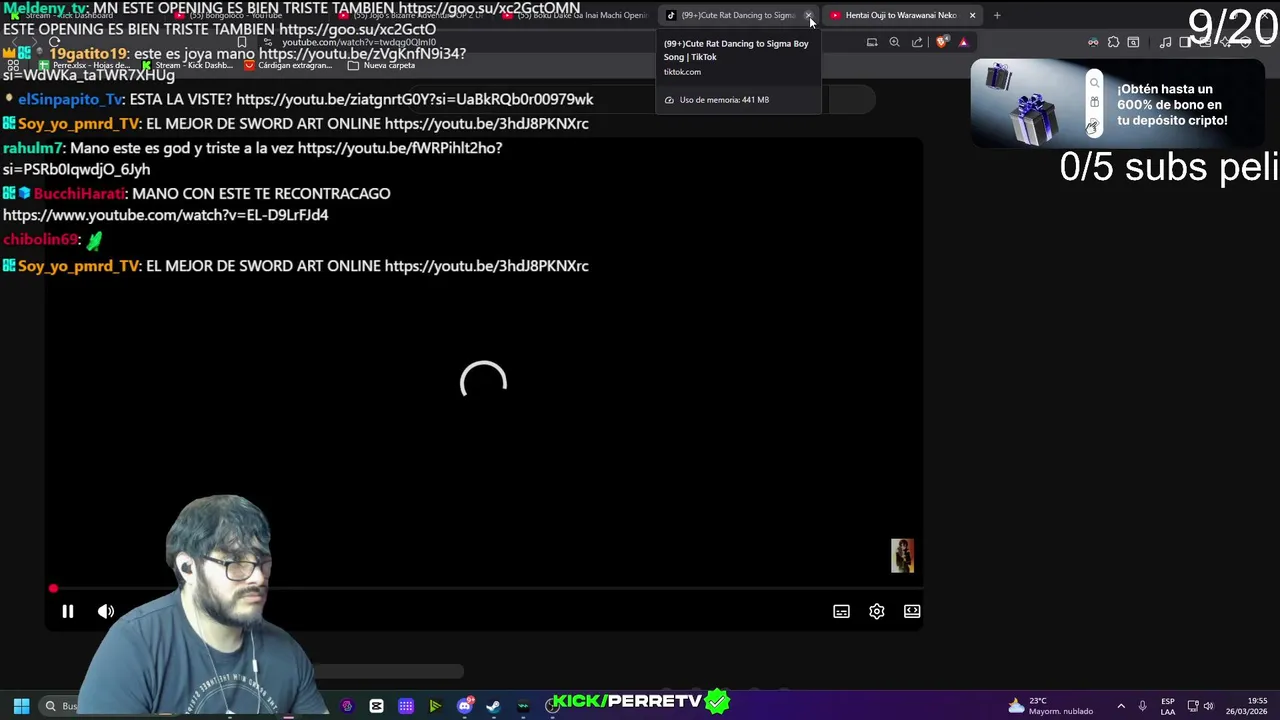Open the volume control in system tray
The width and height of the screenshot is (1280, 720).
(1209, 706)
